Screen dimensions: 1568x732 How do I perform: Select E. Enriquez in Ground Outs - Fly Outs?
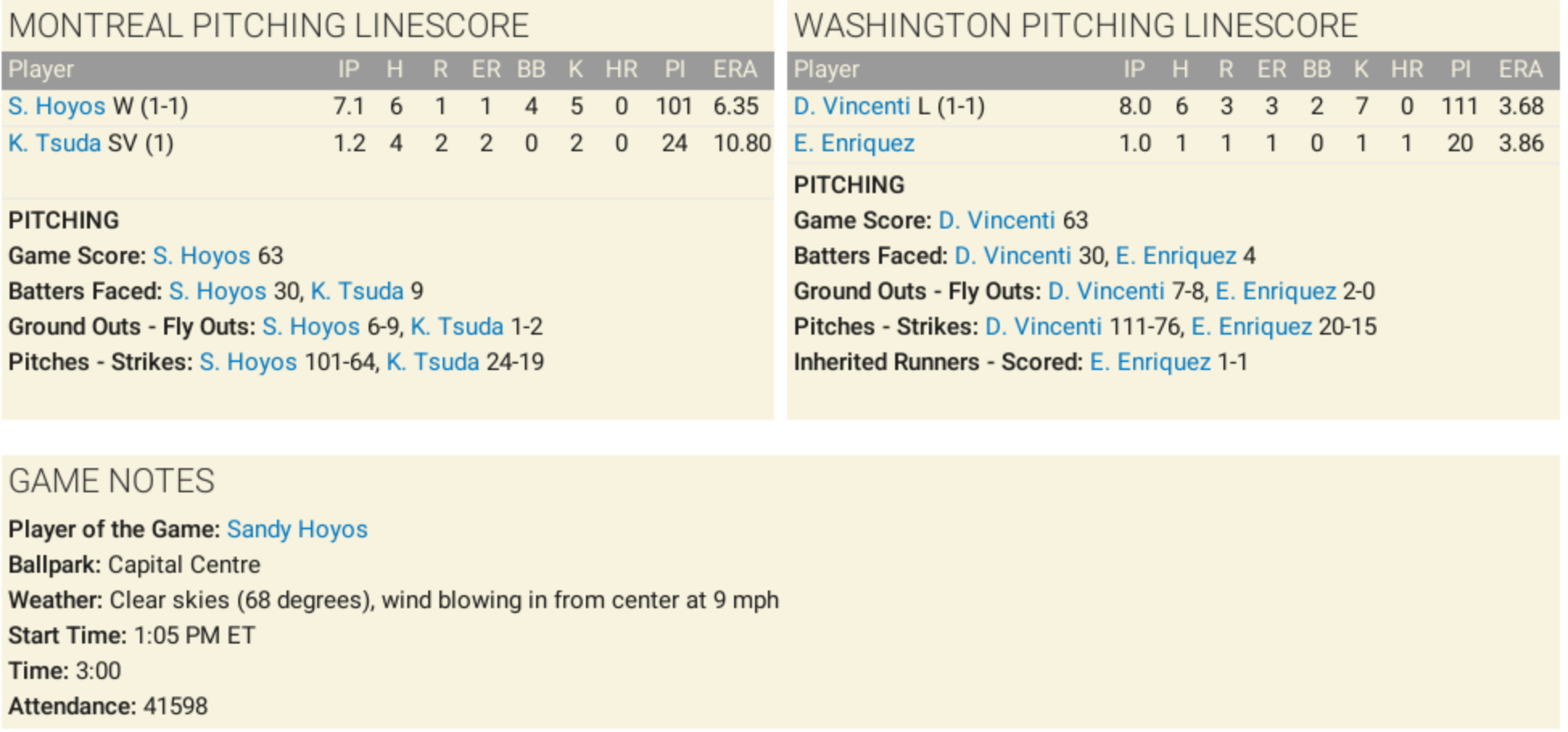click(x=1276, y=291)
